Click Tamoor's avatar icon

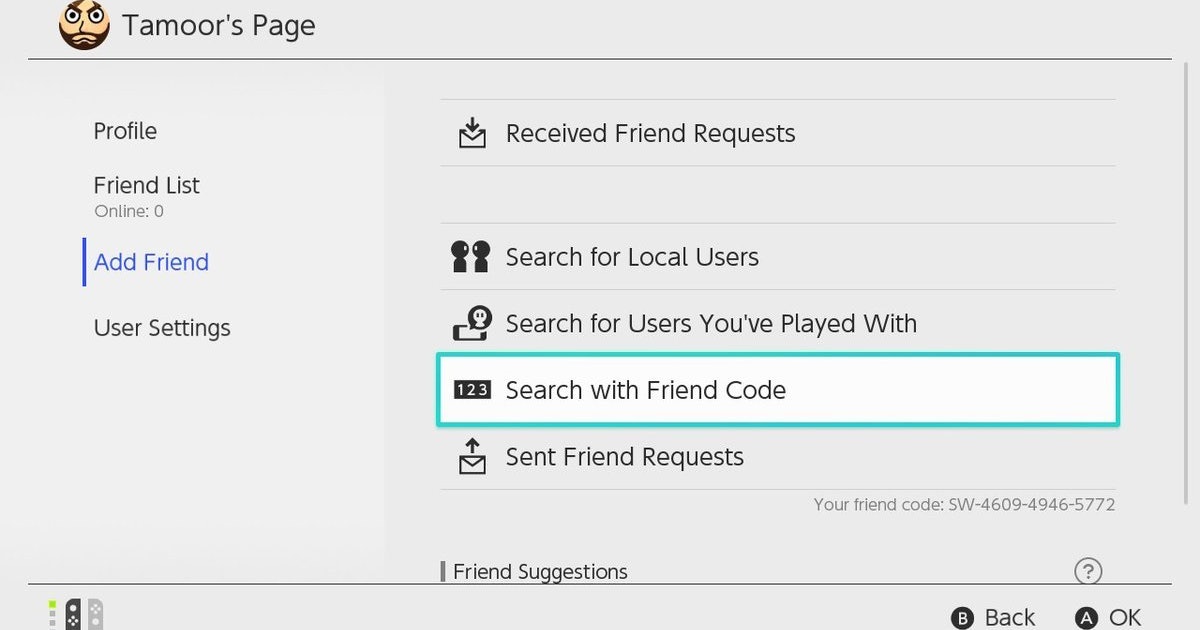coord(84,26)
